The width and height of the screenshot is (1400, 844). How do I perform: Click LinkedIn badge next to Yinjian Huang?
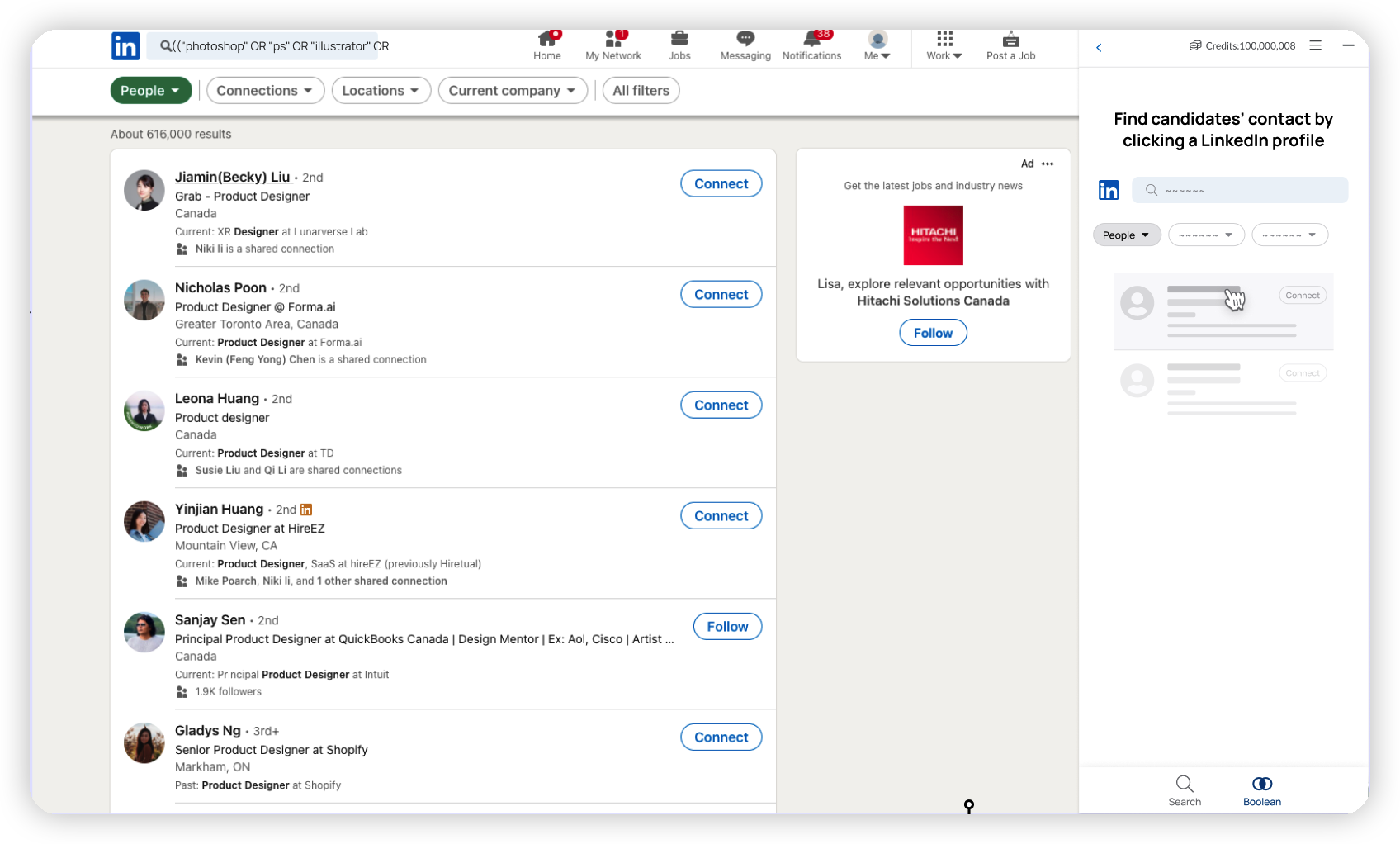(306, 510)
